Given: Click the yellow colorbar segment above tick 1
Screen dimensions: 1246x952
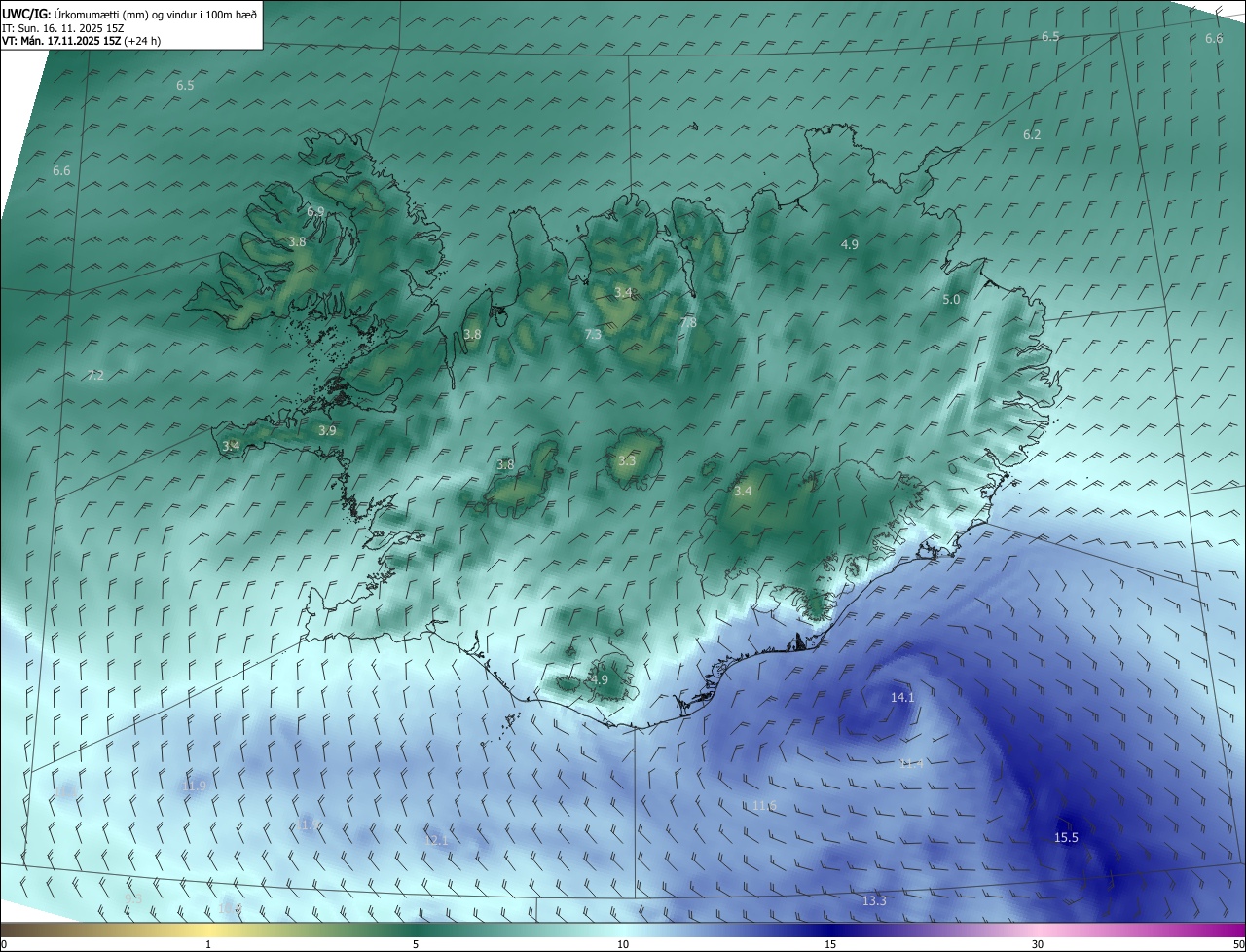Looking at the screenshot, I should point(209,931).
